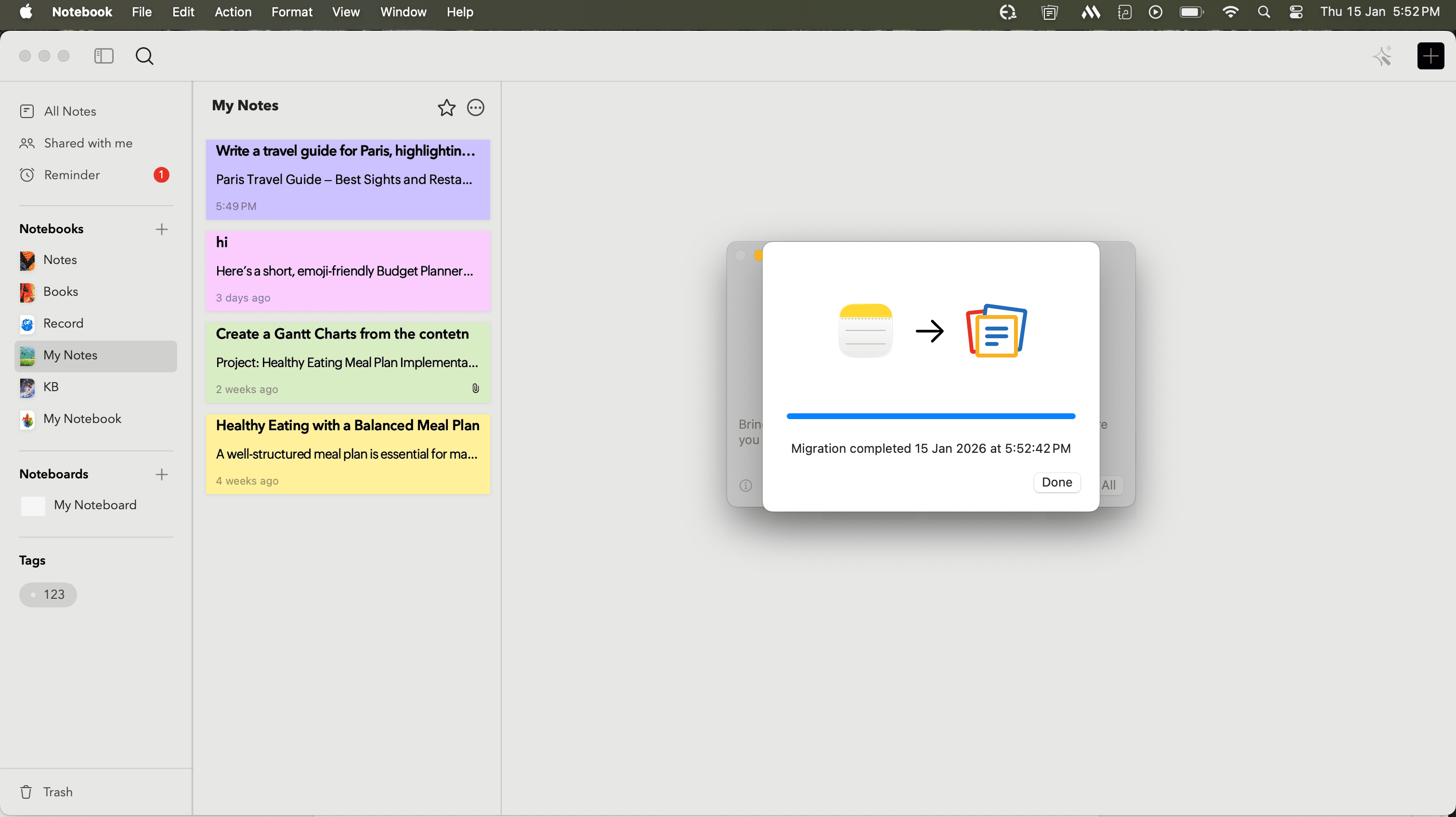This screenshot has width=1456, height=817.
Task: Open the Format menu
Action: pos(292,12)
